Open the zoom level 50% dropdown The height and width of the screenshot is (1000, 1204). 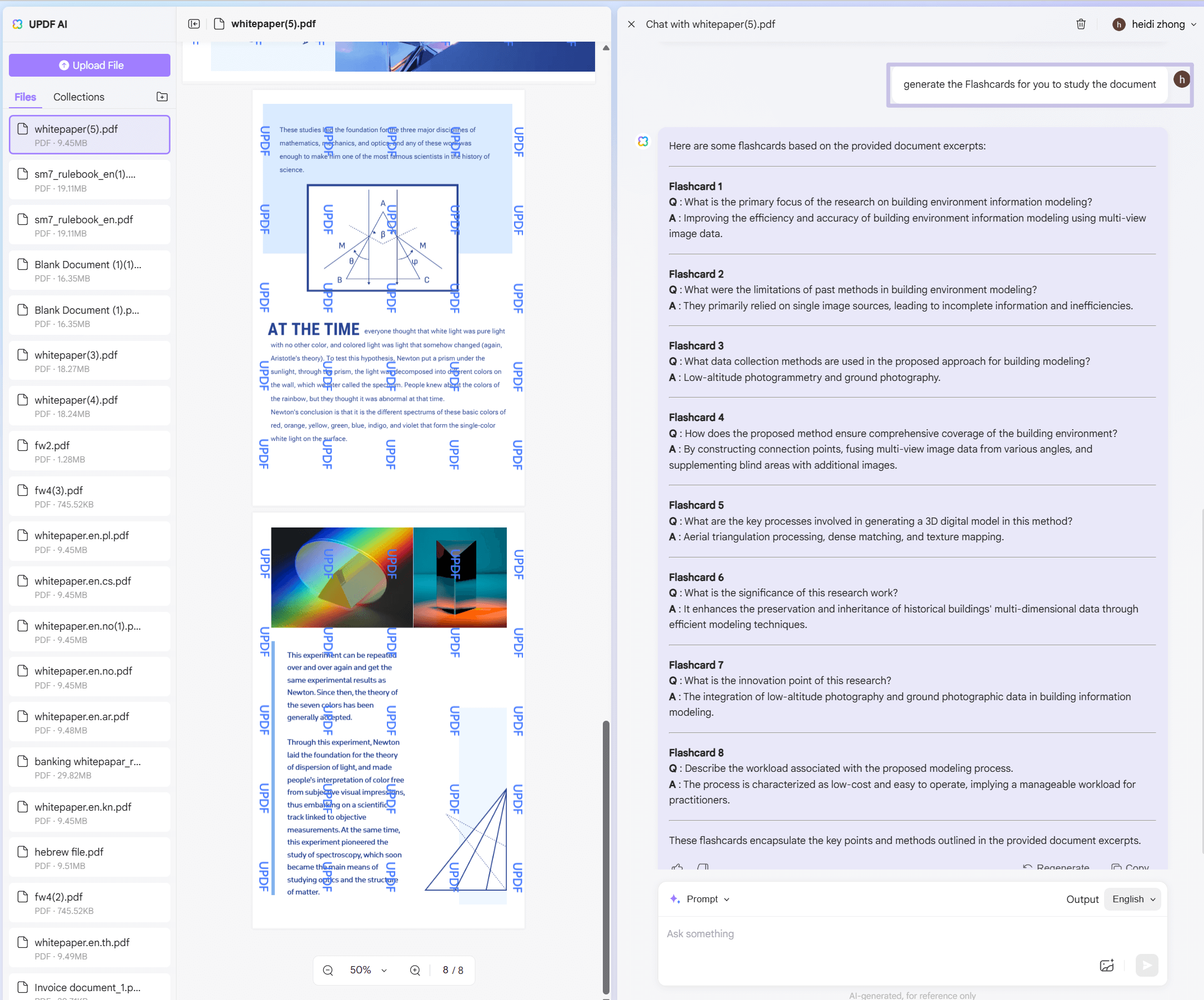point(367,969)
